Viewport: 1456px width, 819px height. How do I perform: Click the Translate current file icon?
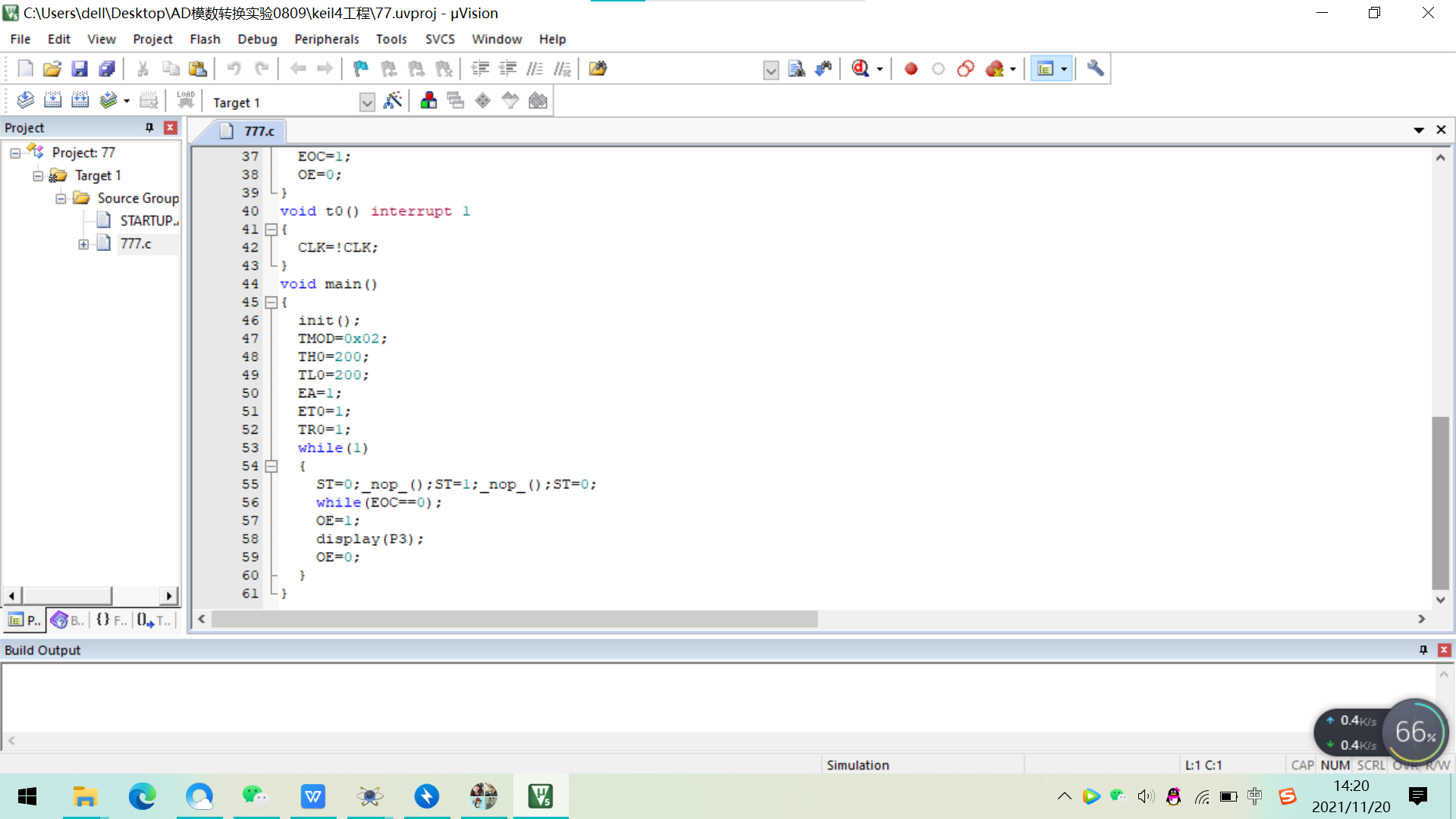[x=25, y=100]
